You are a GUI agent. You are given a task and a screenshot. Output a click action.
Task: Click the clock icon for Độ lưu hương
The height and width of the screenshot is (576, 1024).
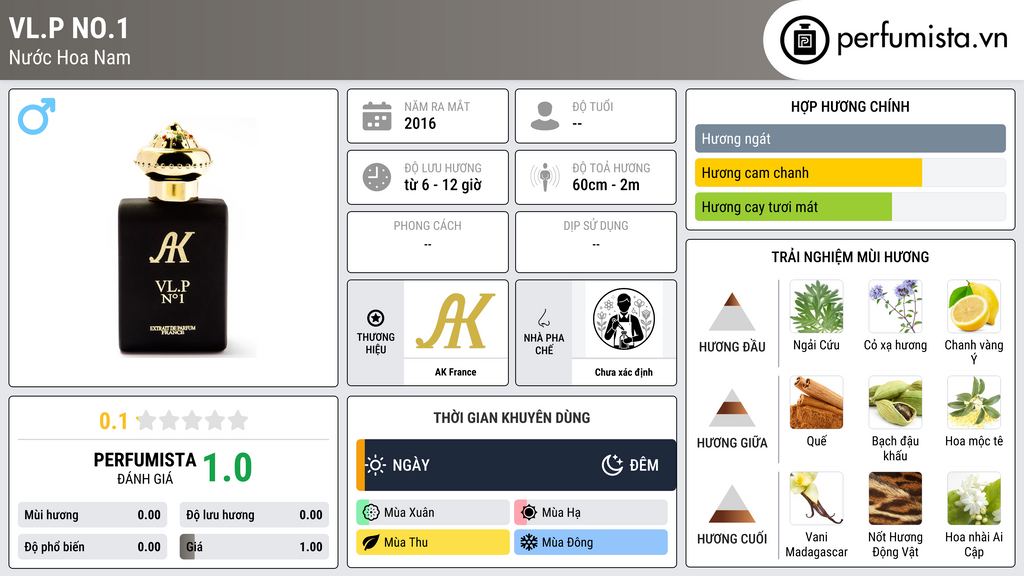point(377,177)
